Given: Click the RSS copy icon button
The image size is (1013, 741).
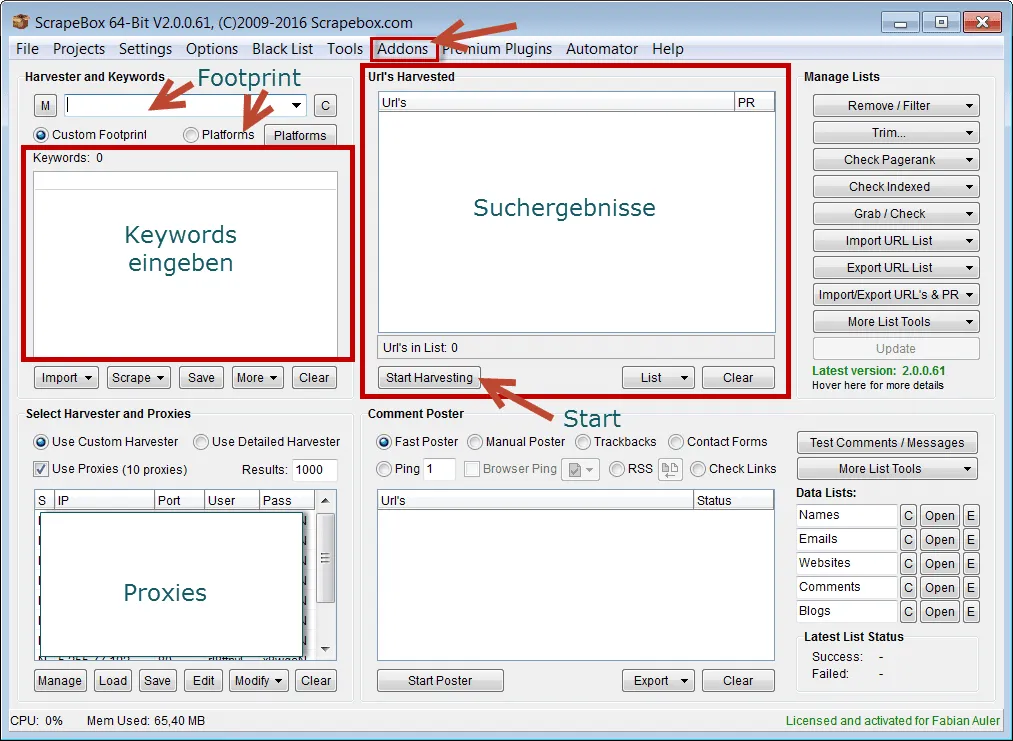Looking at the screenshot, I should (x=670, y=469).
